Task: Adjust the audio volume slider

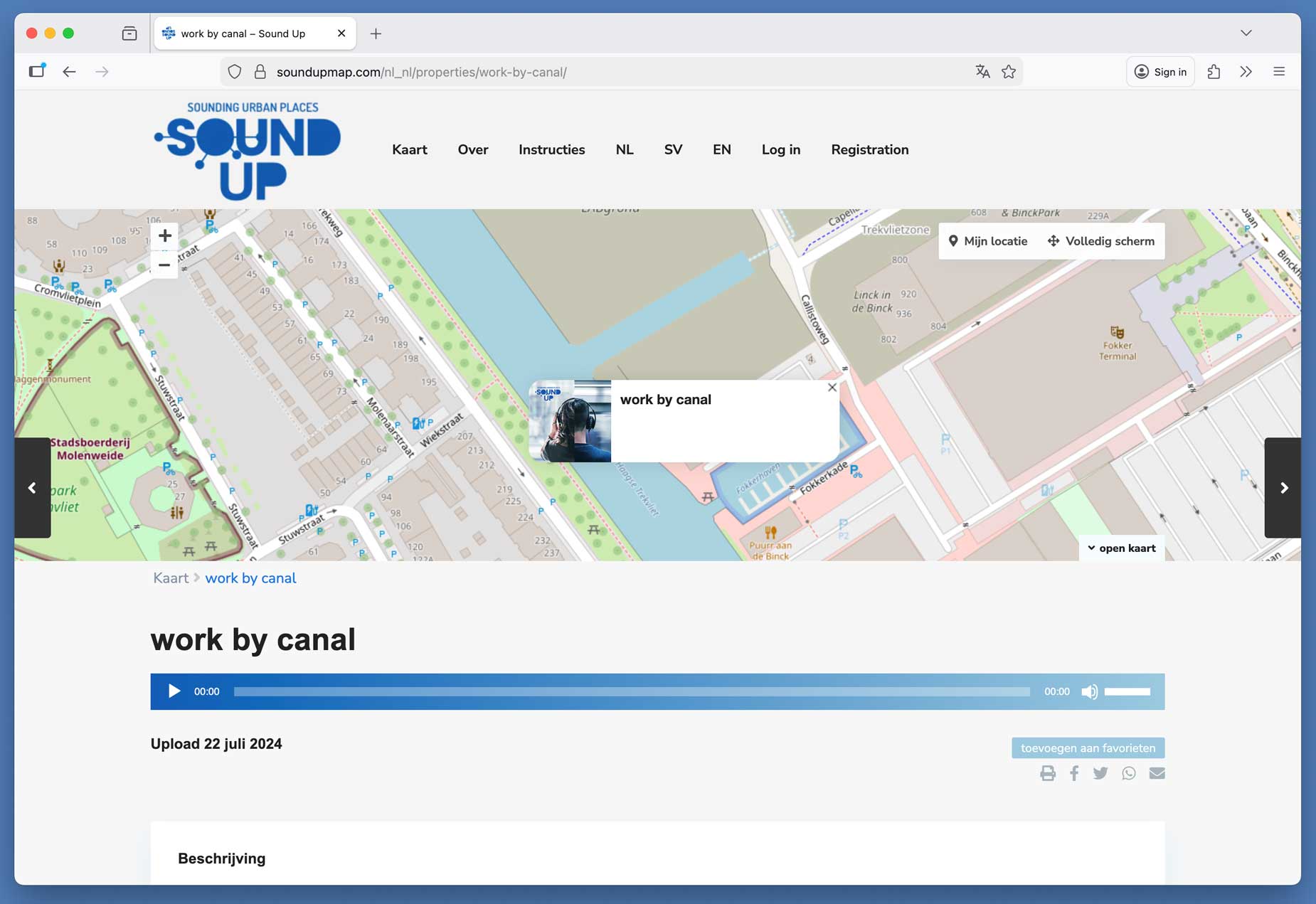Action: pos(1127,691)
